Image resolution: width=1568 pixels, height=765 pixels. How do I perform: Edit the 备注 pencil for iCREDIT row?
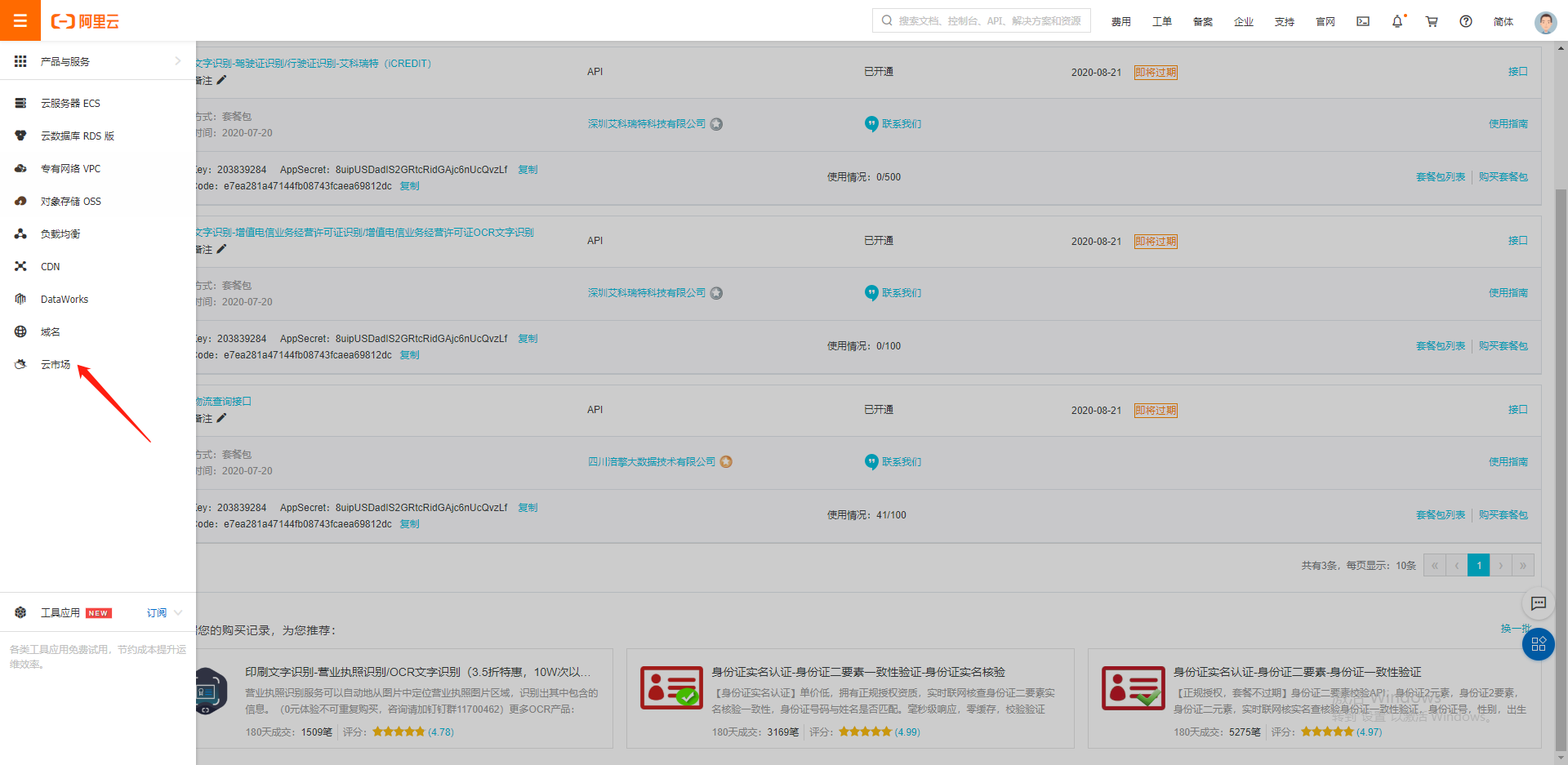221,80
